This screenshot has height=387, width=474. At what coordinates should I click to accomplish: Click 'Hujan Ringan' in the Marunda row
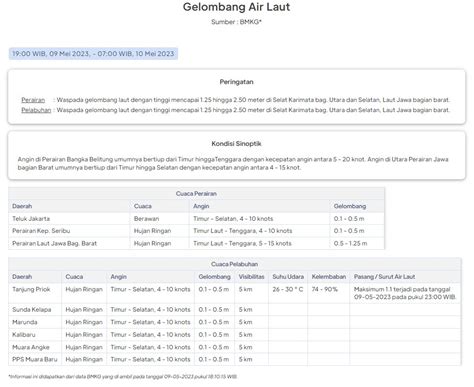pos(84,322)
